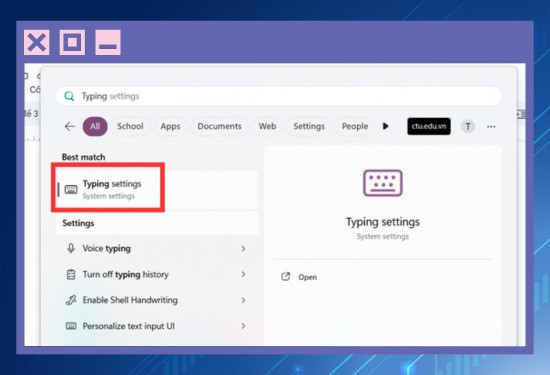Click the keyboard icon beside Typing settings result

coord(71,190)
